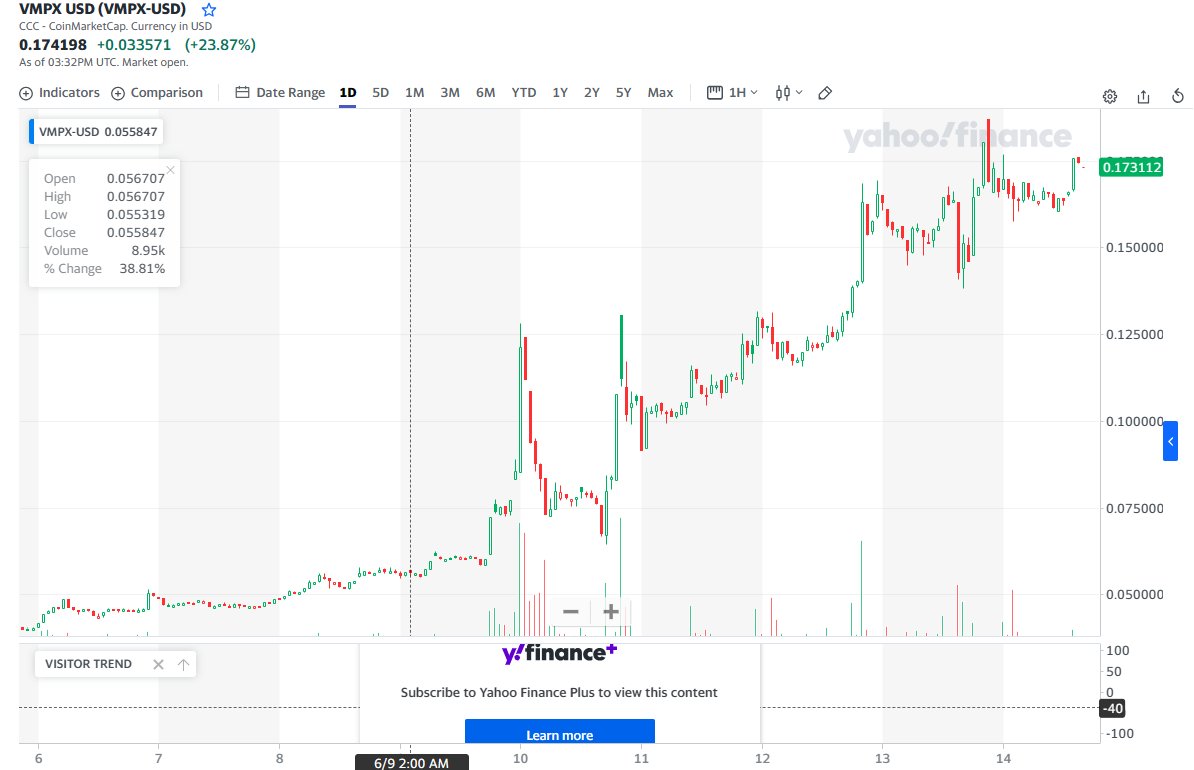Viewport: 1194px width, 770px height.
Task: Click the current price tag 0.173112
Action: pyautogui.click(x=1132, y=167)
